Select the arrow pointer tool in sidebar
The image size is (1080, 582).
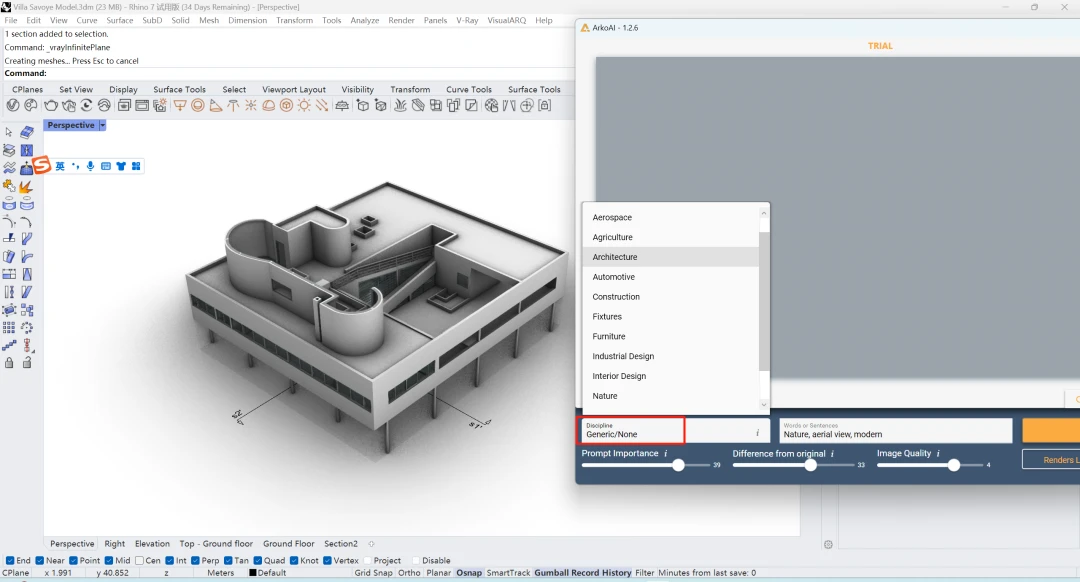coord(9,132)
